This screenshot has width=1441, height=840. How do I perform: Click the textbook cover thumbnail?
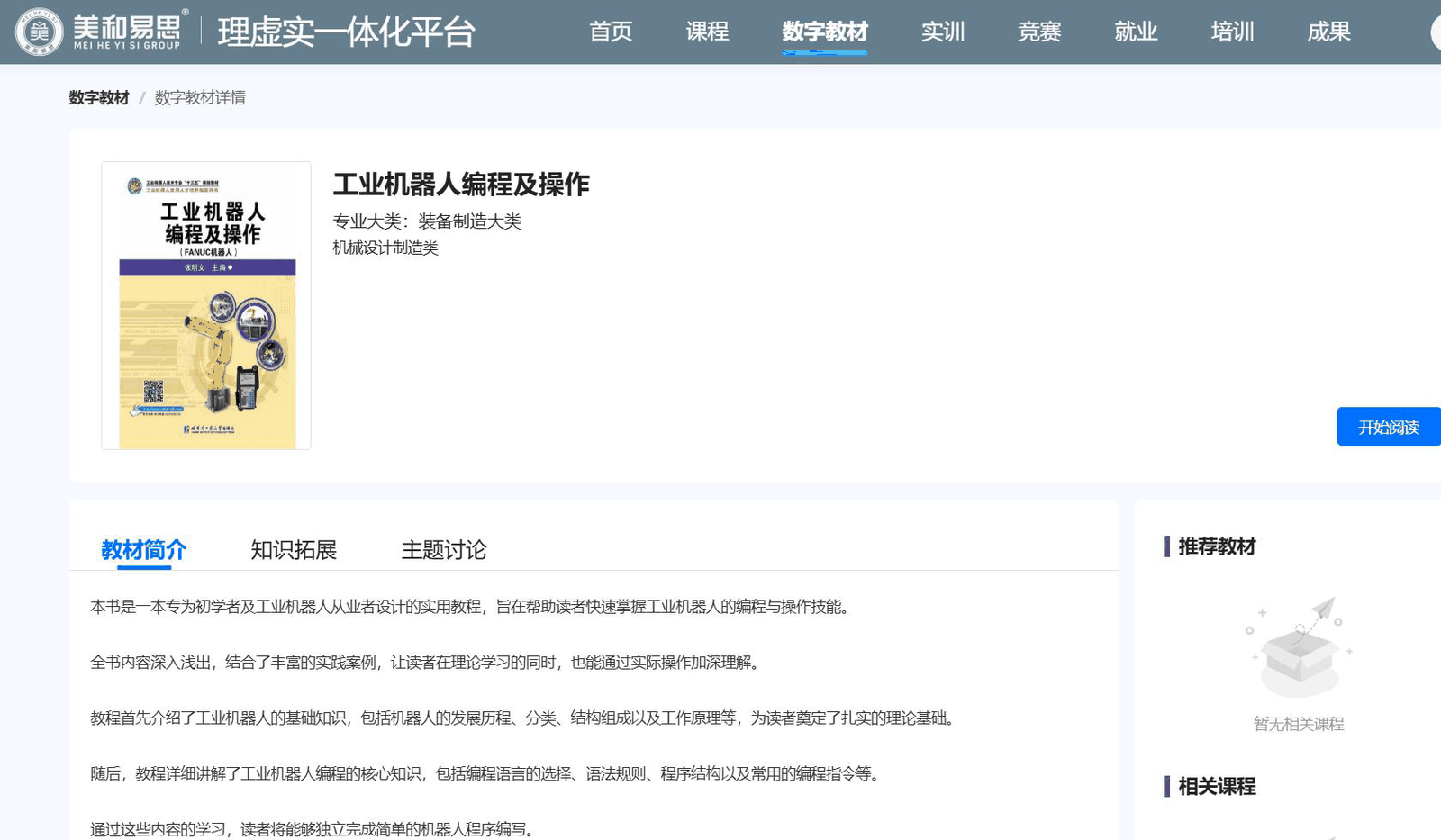point(206,305)
